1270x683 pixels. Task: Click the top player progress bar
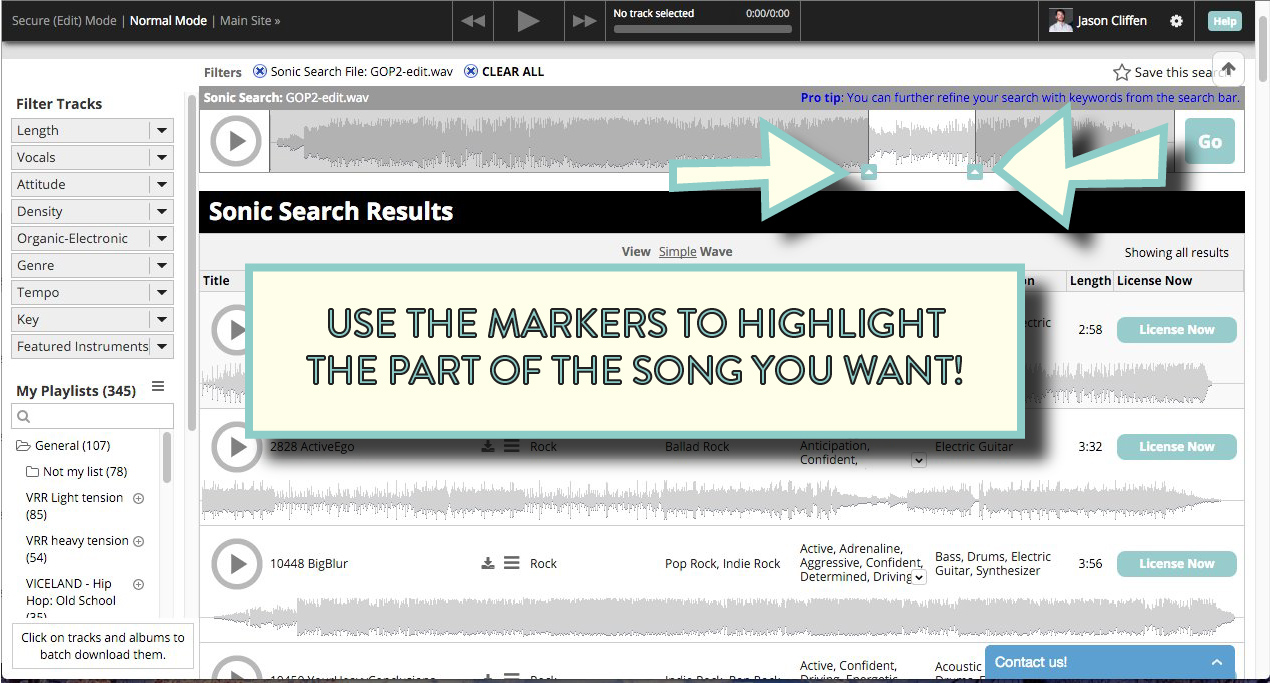702,29
